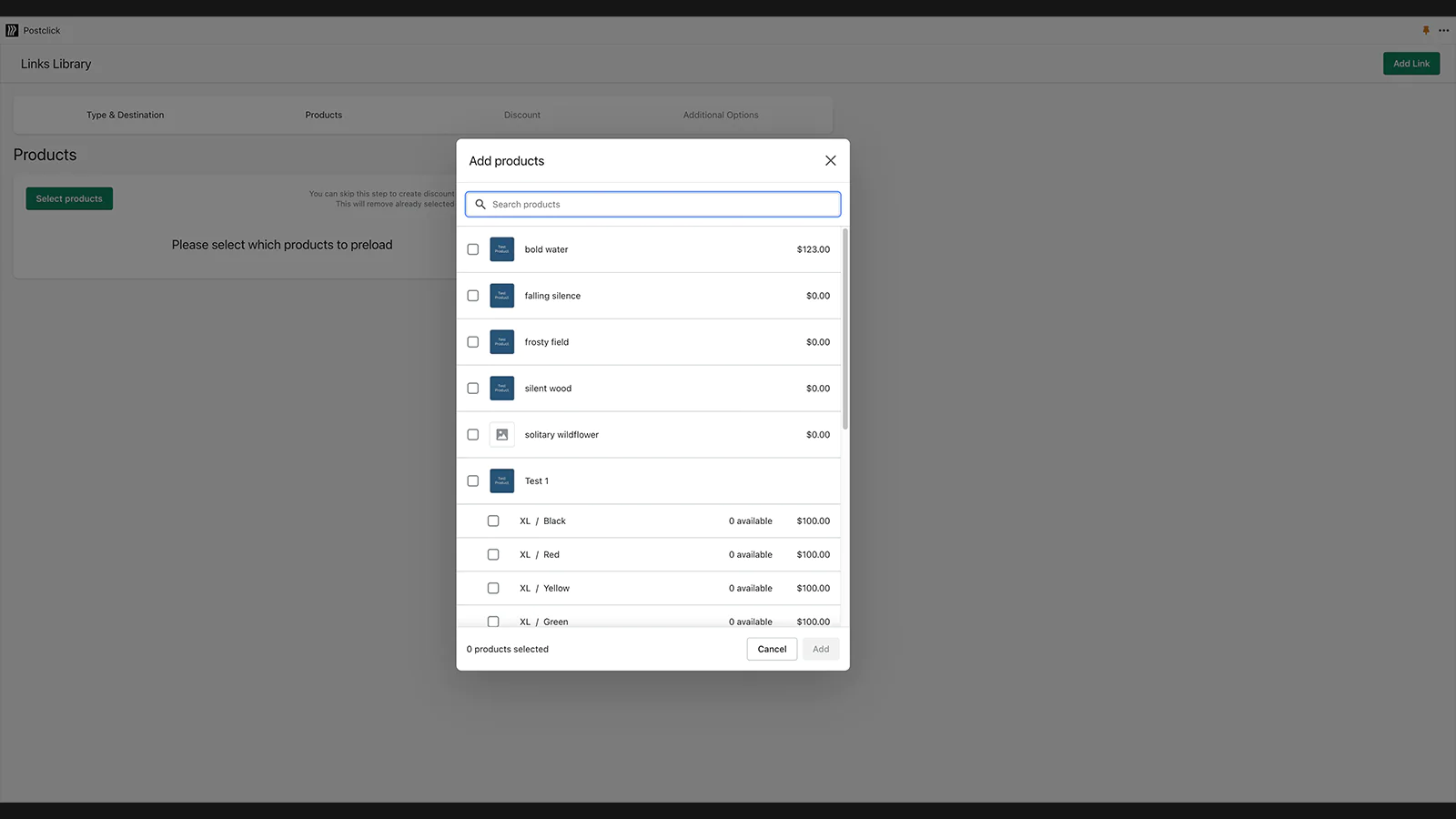Click frosty field product thumbnail

502,342
